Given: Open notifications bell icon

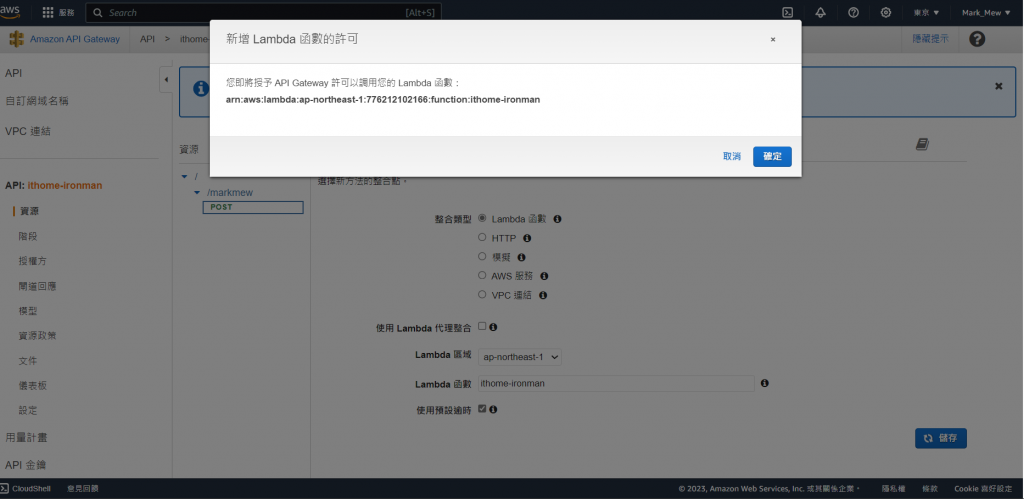Looking at the screenshot, I should point(820,12).
